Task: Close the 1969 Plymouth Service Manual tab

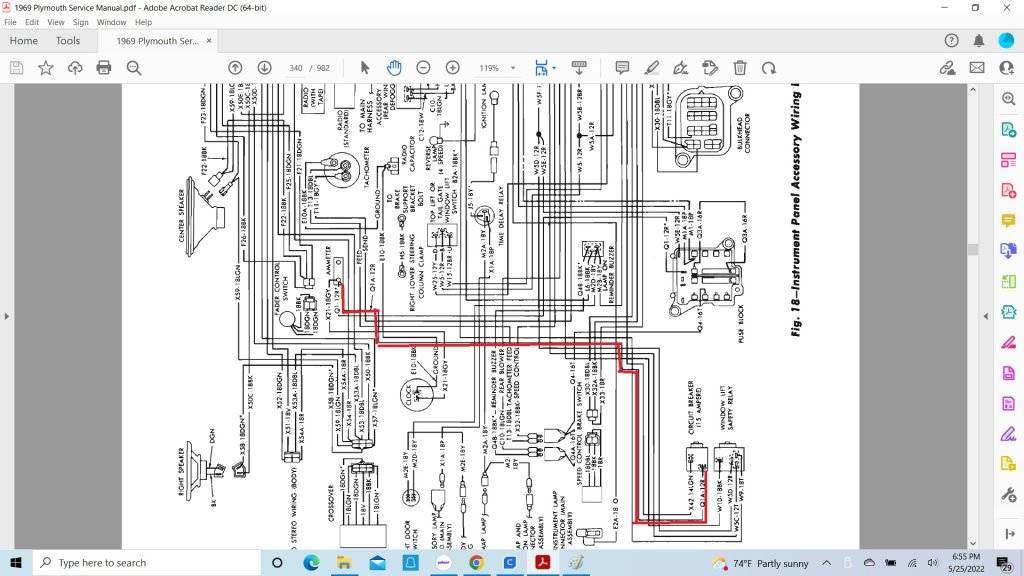Action: (x=207, y=41)
